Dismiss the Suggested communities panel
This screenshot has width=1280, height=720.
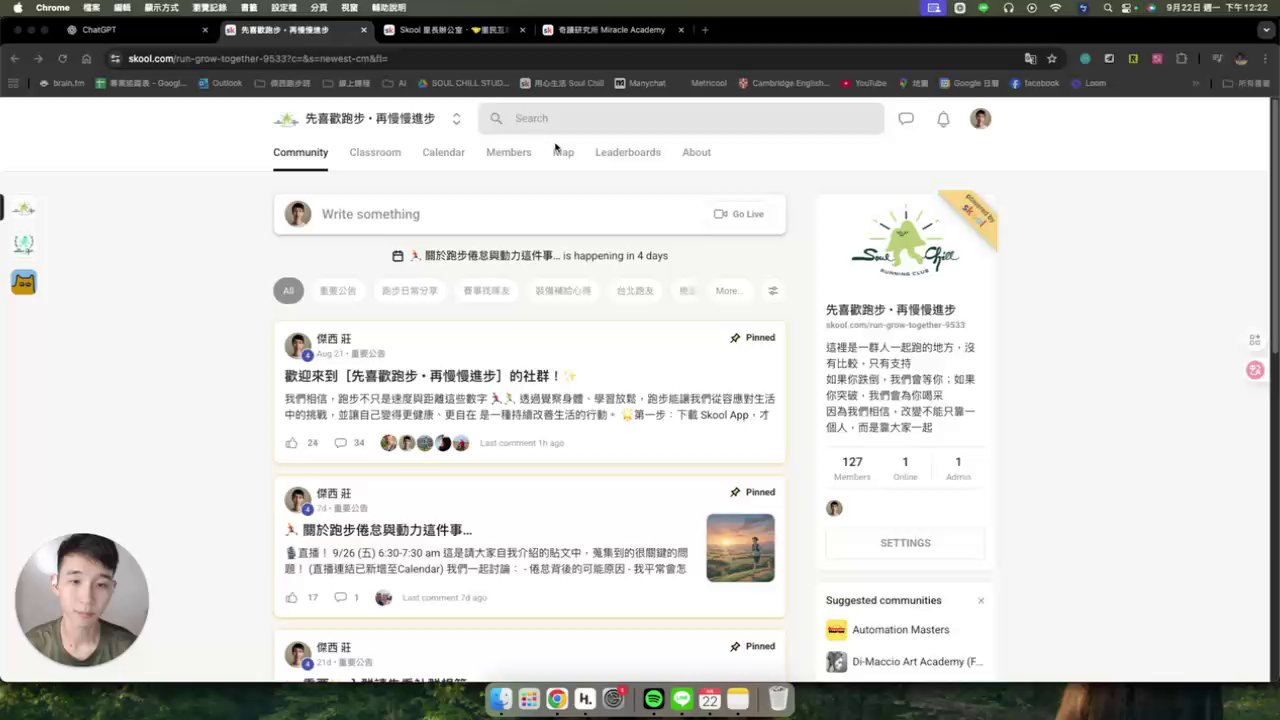click(981, 601)
